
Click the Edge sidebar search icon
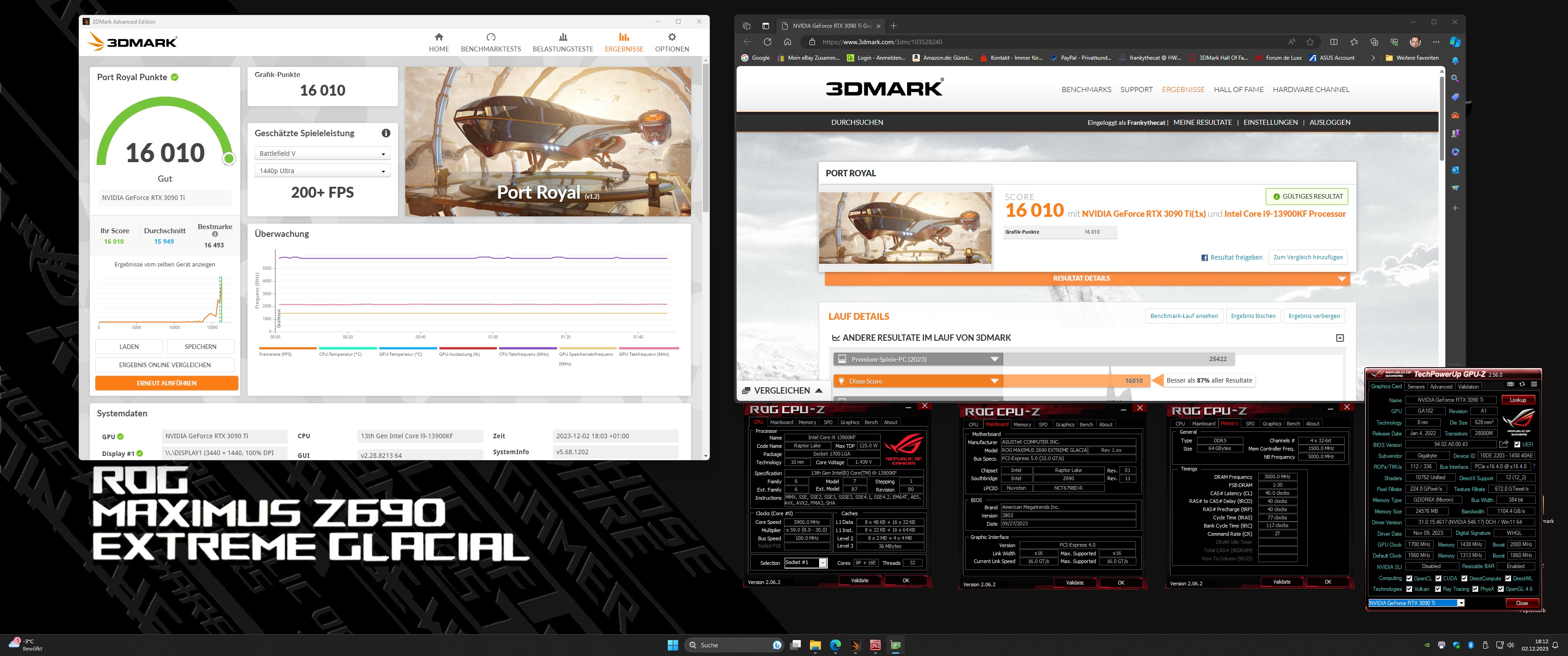(1455, 78)
